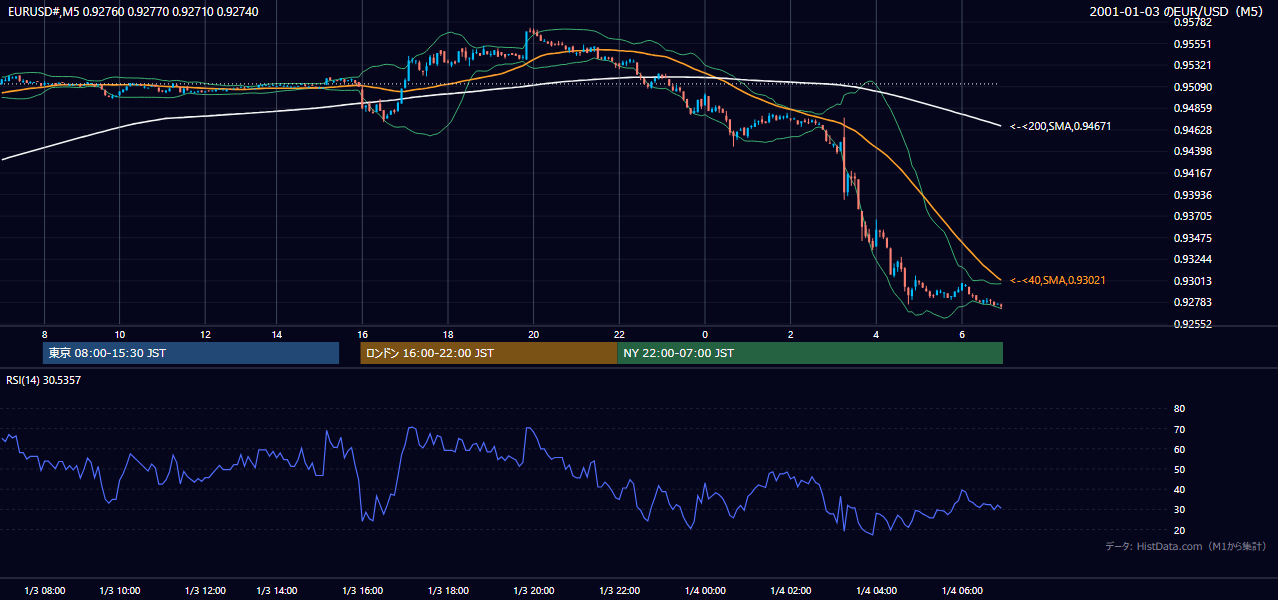Screen dimensions: 1278x600
Task: Click hour label 10 under the price chart
Action: tap(120, 334)
